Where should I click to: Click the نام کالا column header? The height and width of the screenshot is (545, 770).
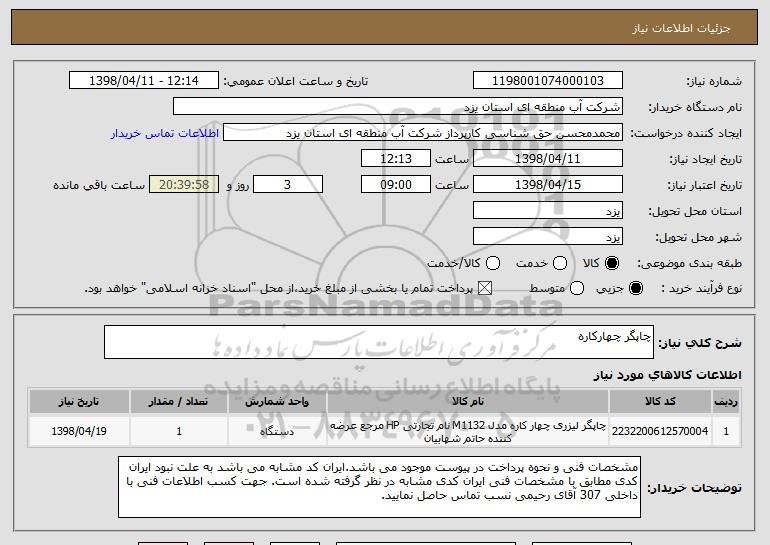tap(468, 402)
